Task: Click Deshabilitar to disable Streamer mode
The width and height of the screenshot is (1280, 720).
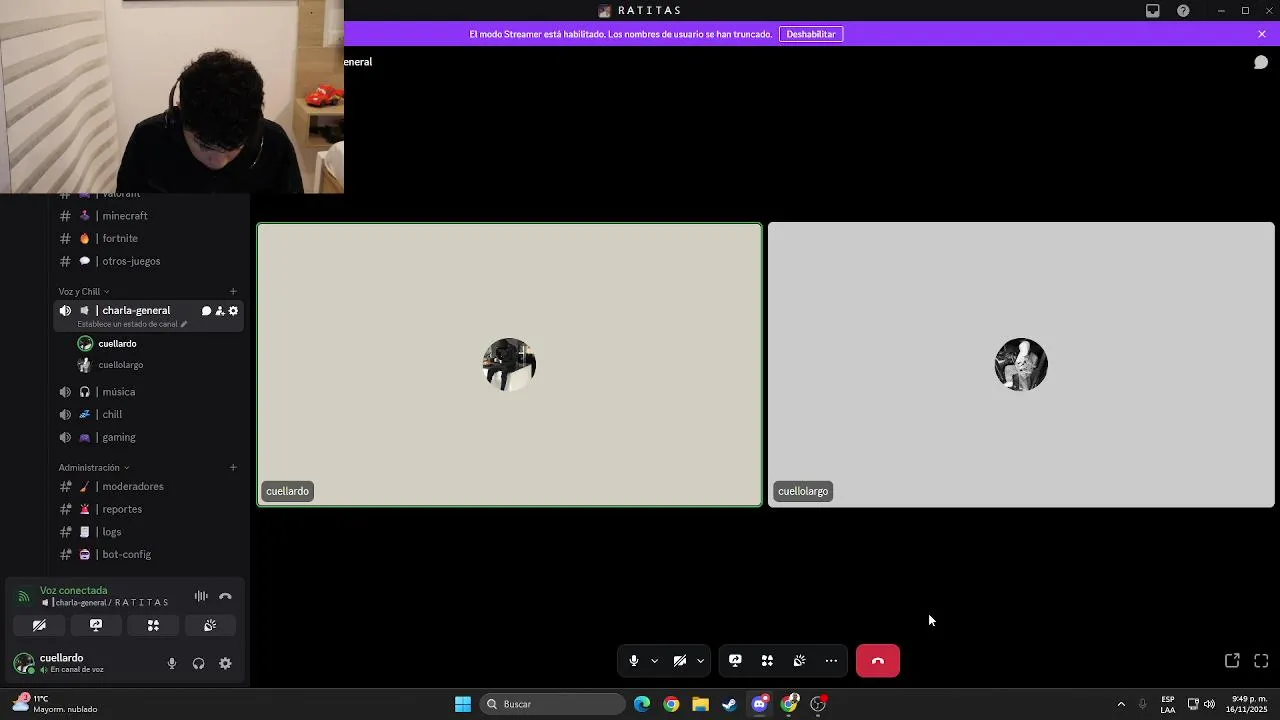Action: [811, 34]
